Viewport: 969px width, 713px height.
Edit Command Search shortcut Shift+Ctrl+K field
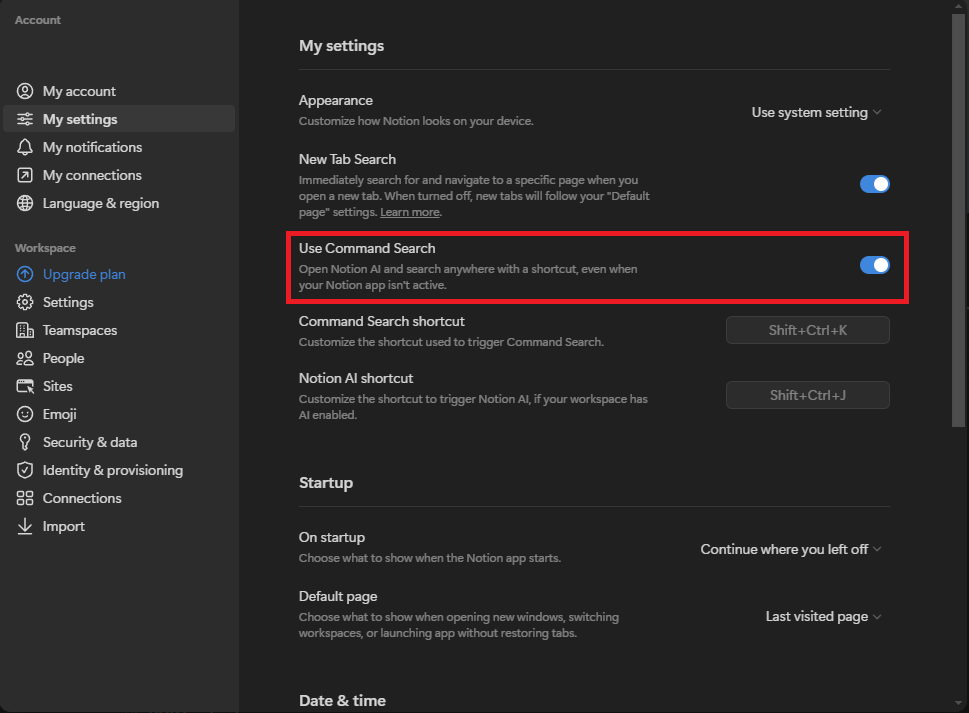808,330
